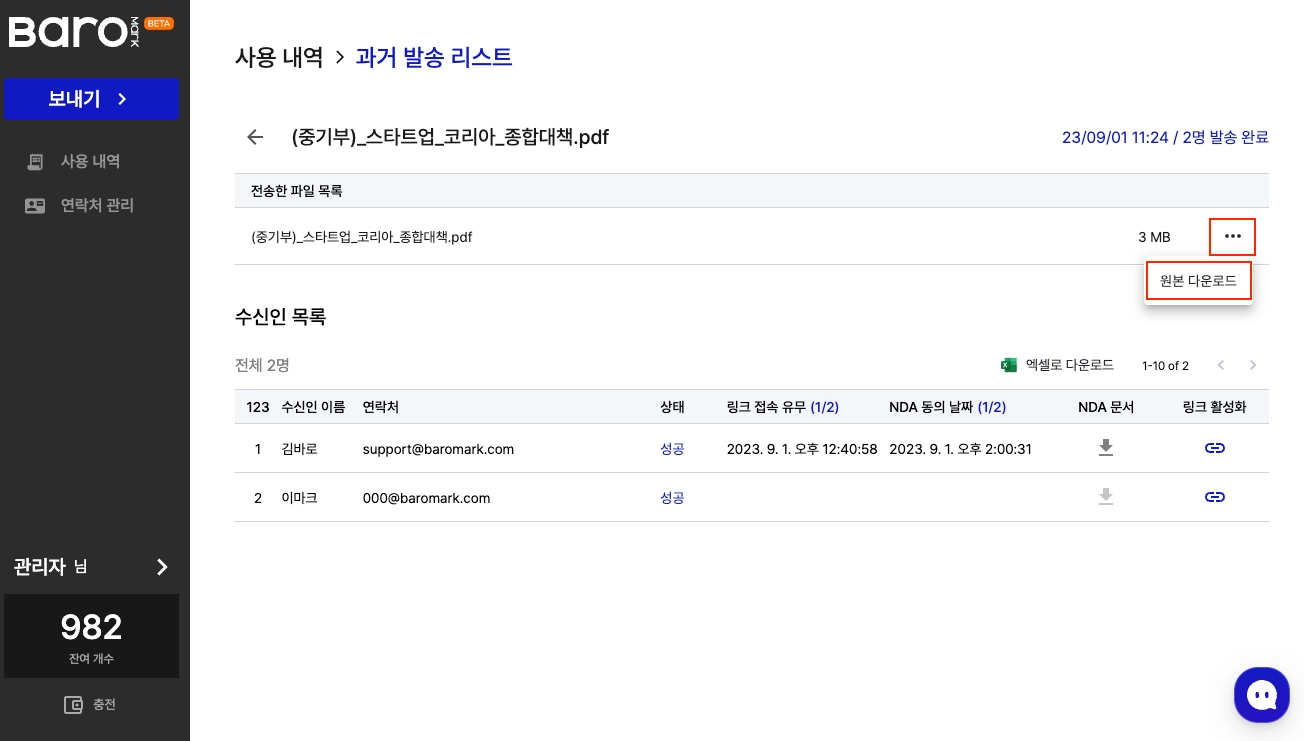Click the 연락처 column header

(381, 407)
